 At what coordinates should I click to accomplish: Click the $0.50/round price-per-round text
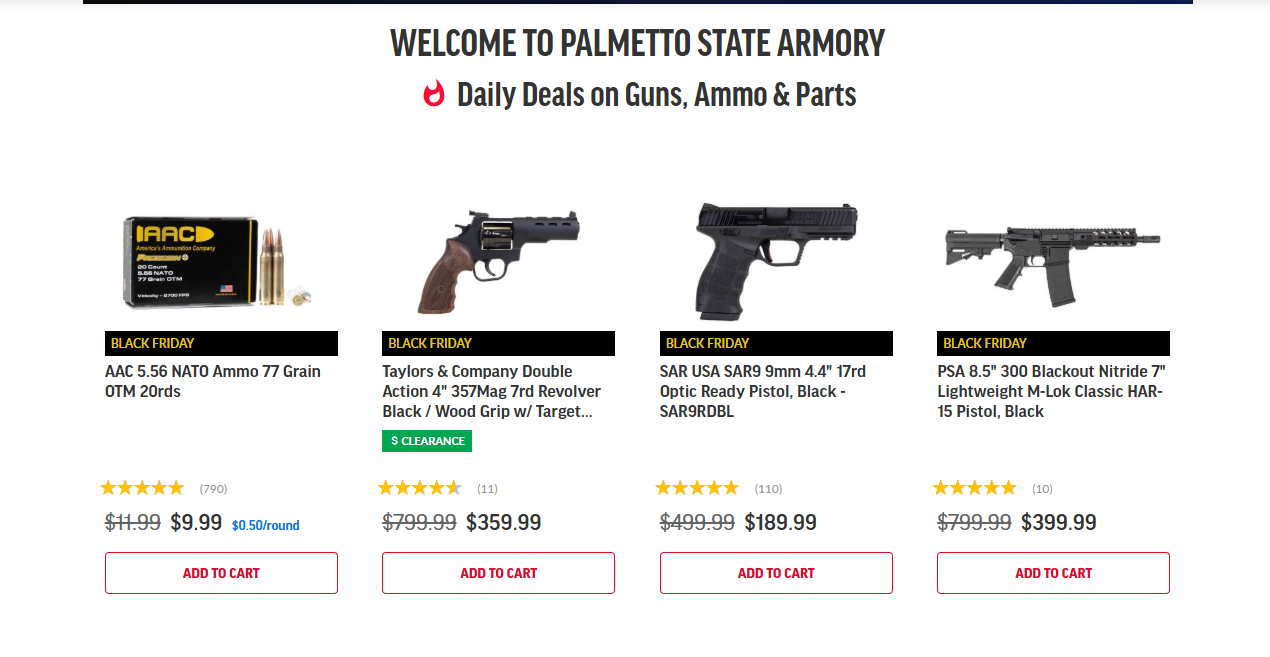pyautogui.click(x=265, y=525)
